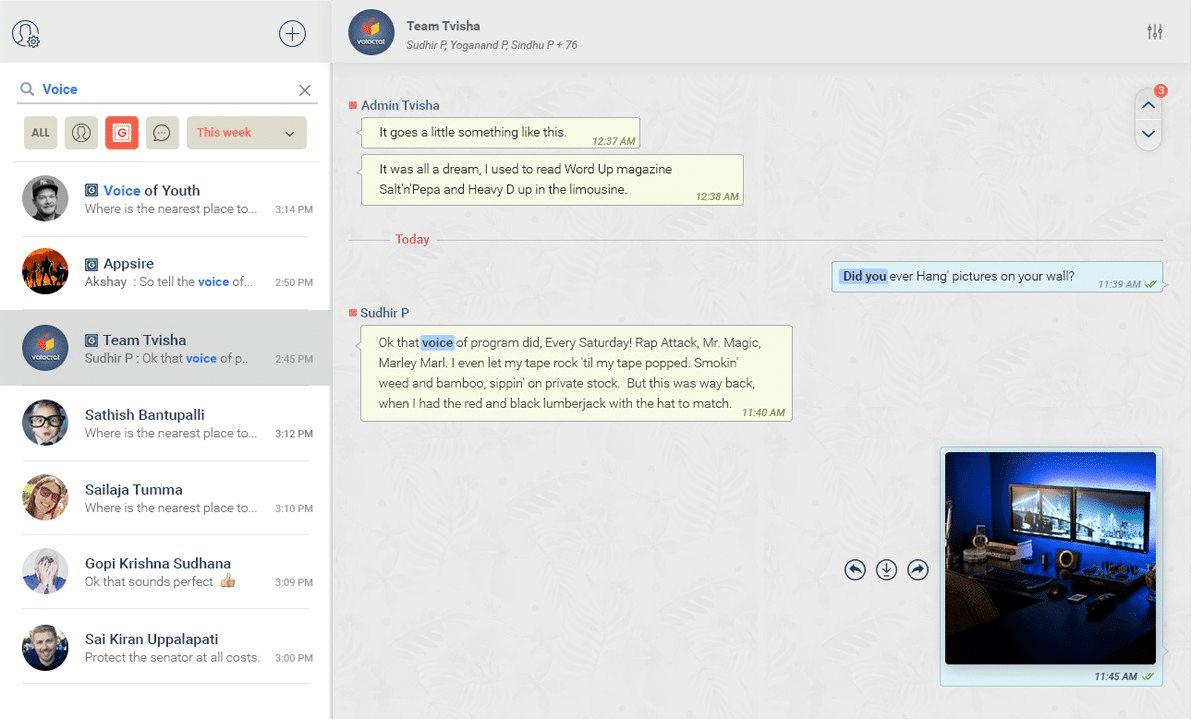
Task: Open the This week dropdown
Action: [x=246, y=132]
